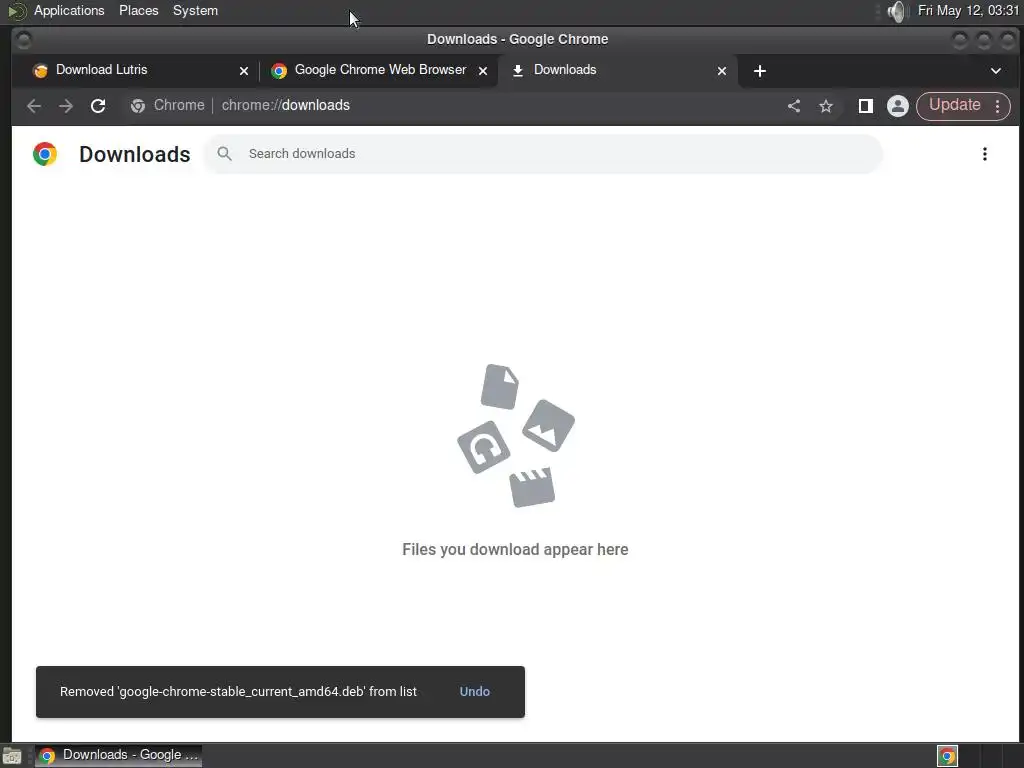
Task: Open the Applications menu
Action: pos(69,10)
